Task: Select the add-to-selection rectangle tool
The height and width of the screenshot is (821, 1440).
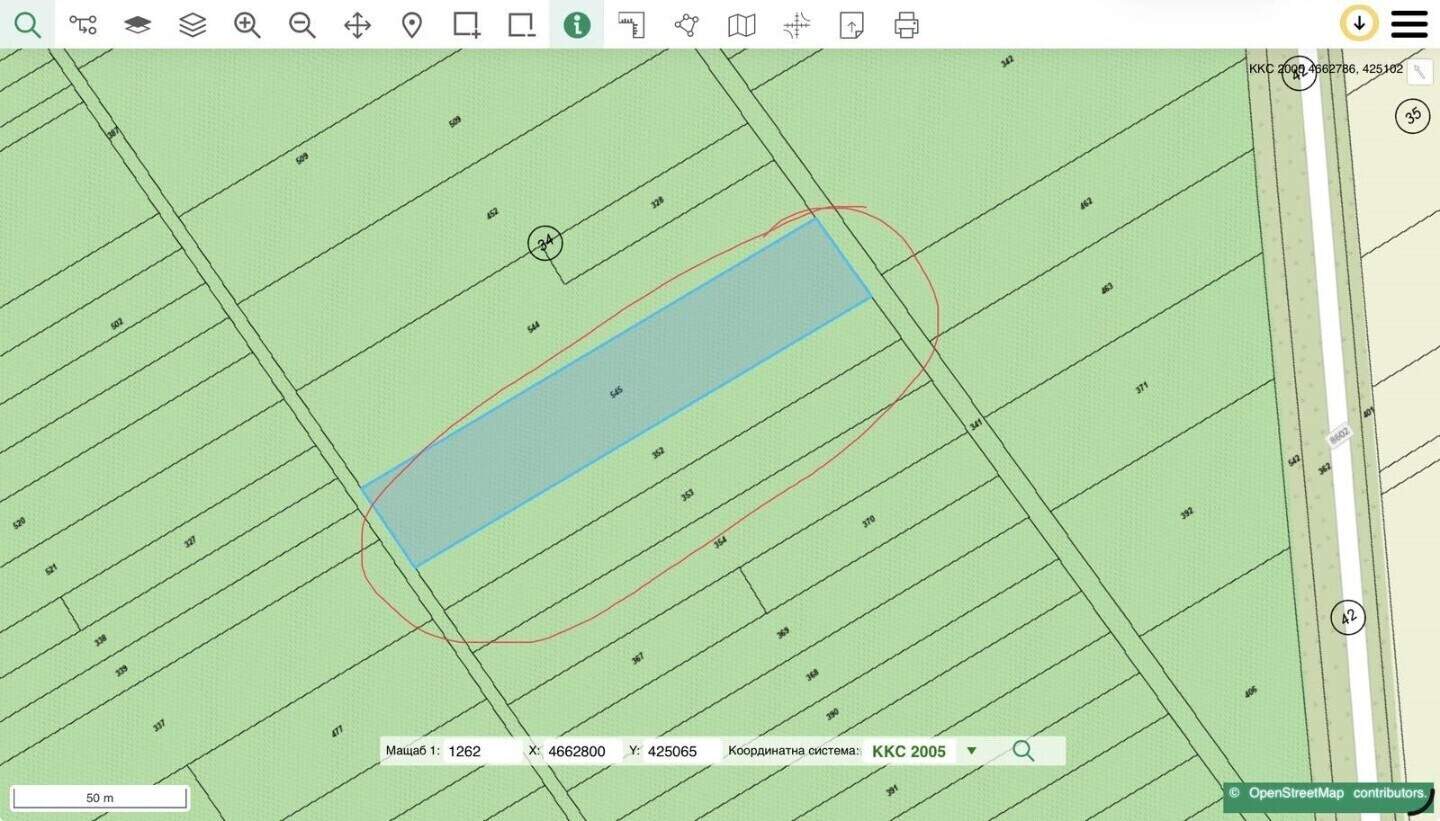Action: click(x=467, y=25)
